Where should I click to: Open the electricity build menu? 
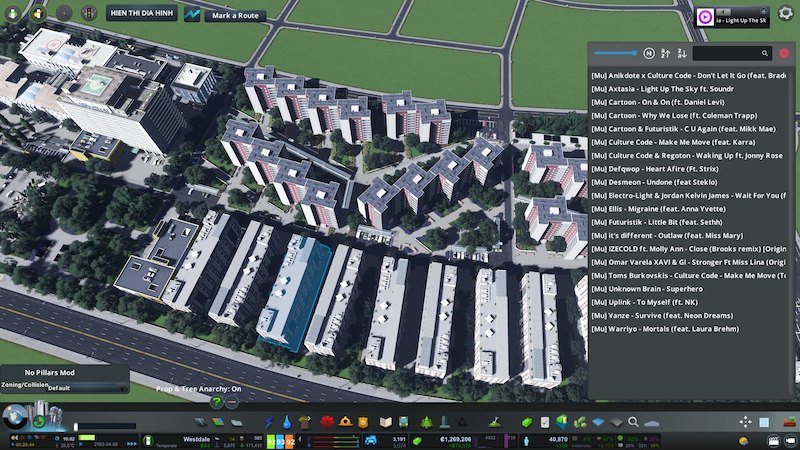point(269,423)
